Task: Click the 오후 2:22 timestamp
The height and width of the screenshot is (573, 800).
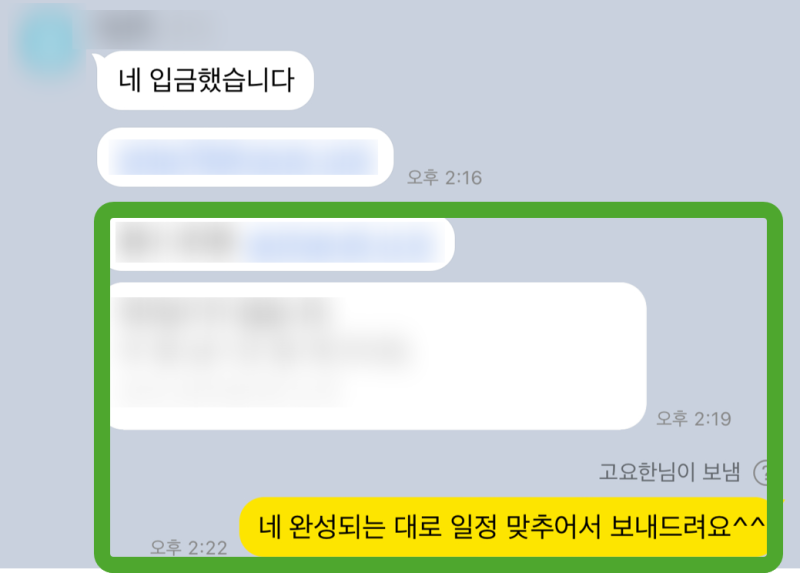Action: click(x=189, y=547)
